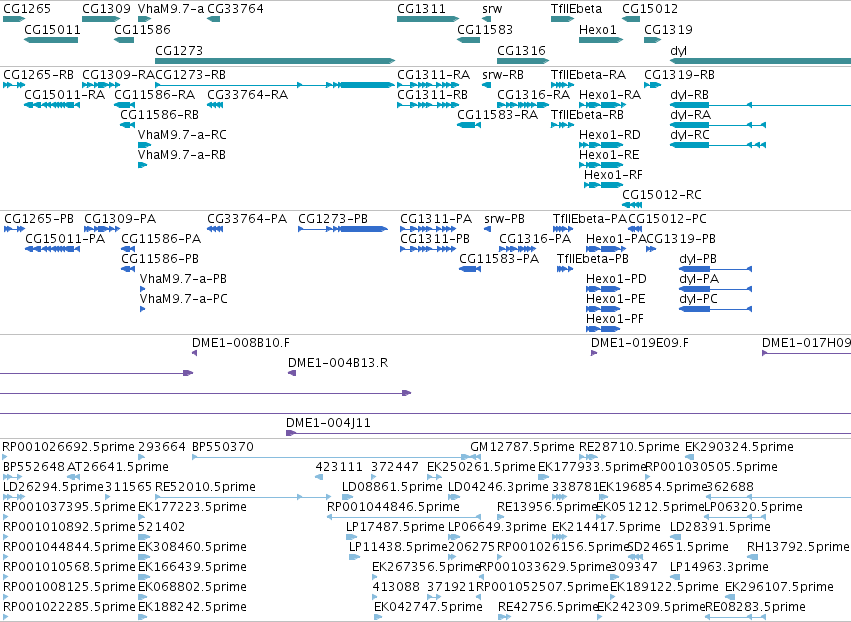Open protein CG15011-PA
851x622 pixels.
click(x=65, y=239)
